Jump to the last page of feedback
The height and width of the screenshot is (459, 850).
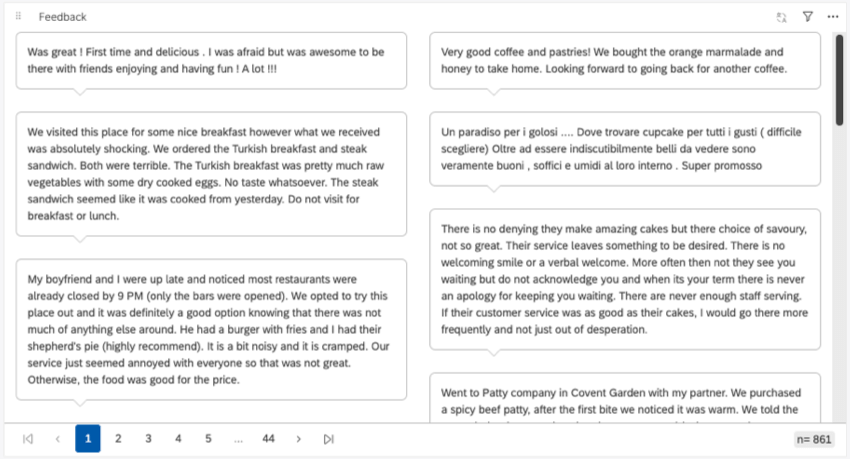[328, 439]
